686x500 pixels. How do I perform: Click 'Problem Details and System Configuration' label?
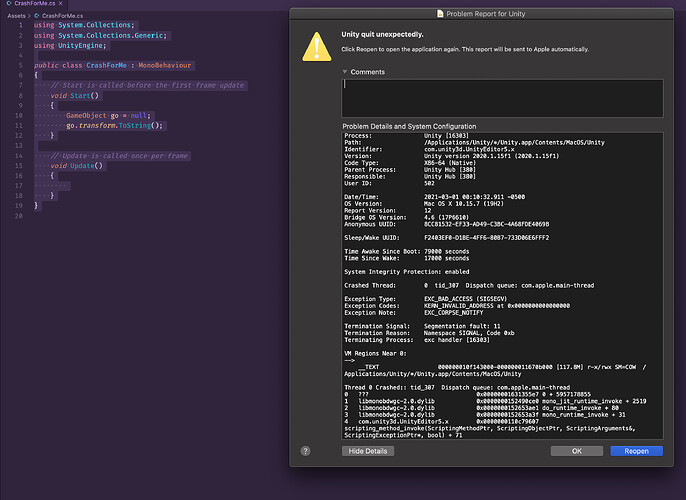tap(409, 126)
